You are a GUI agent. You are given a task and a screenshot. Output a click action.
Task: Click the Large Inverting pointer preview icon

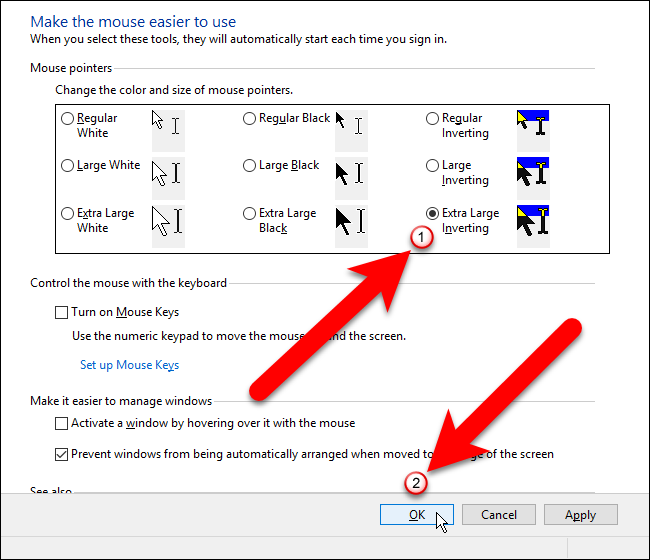pyautogui.click(x=532, y=173)
